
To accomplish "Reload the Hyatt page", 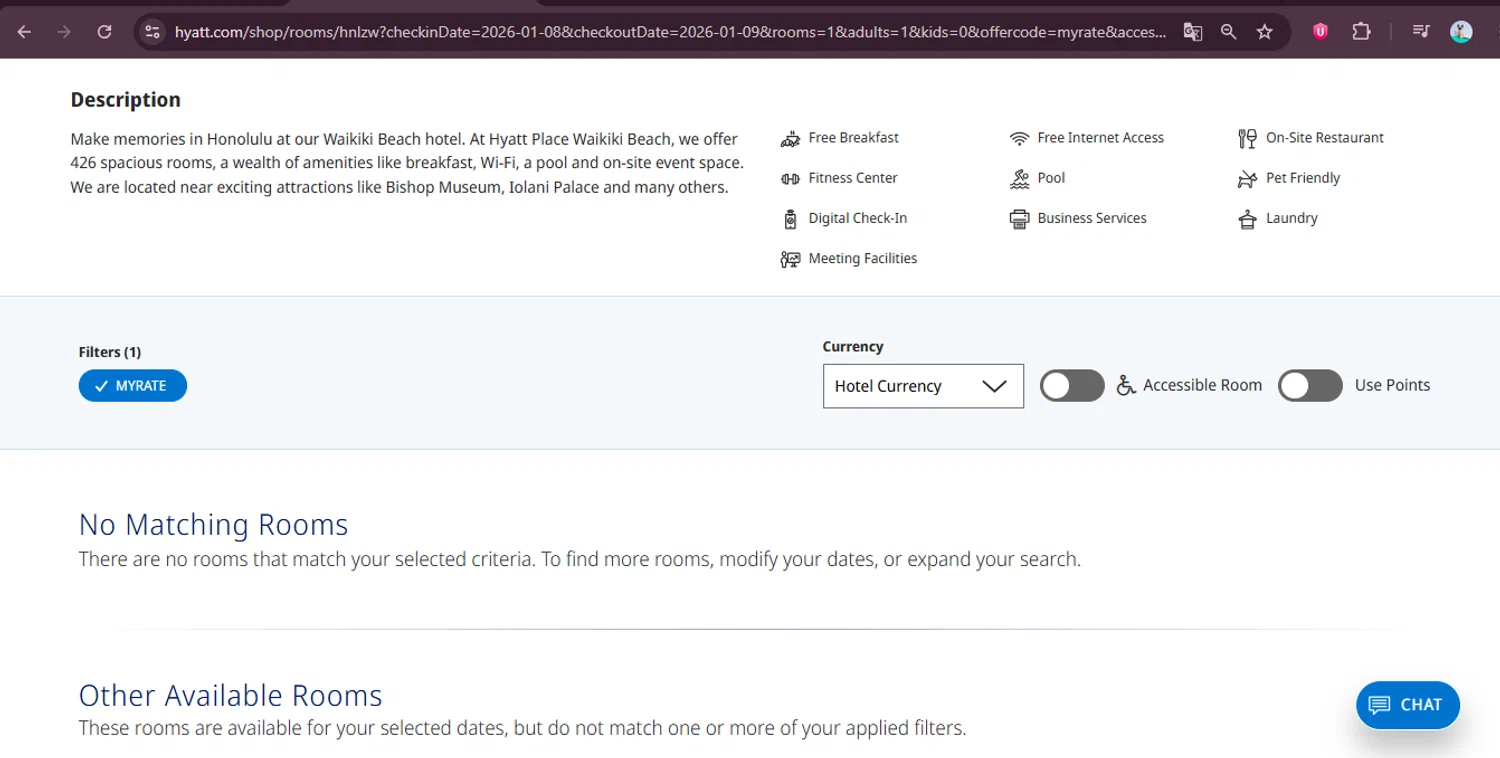I will (x=104, y=32).
